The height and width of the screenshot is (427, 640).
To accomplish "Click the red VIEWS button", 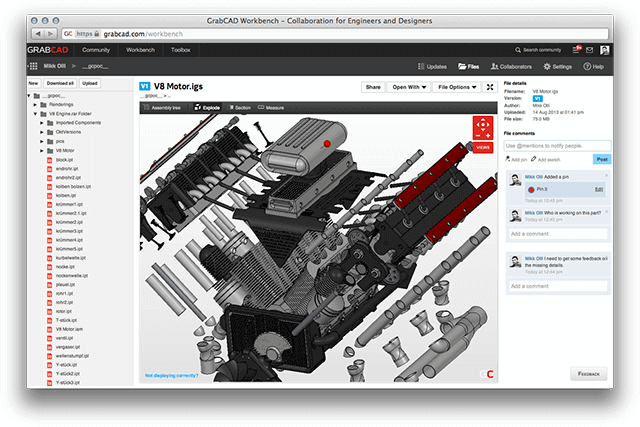I will pyautogui.click(x=483, y=147).
